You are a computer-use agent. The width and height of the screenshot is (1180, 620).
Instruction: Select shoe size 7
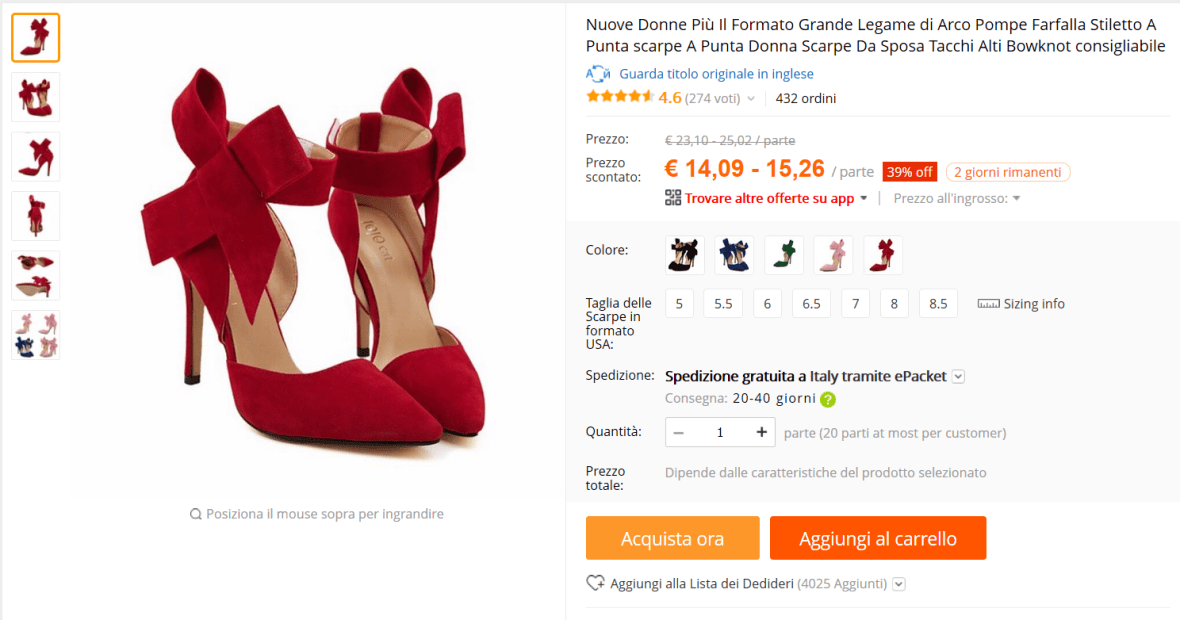855,304
